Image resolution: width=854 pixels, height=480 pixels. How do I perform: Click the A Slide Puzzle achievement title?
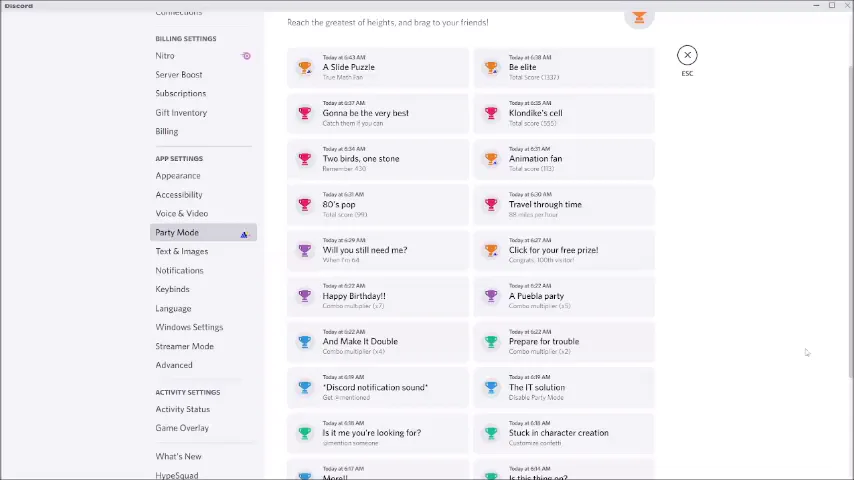pos(349,67)
